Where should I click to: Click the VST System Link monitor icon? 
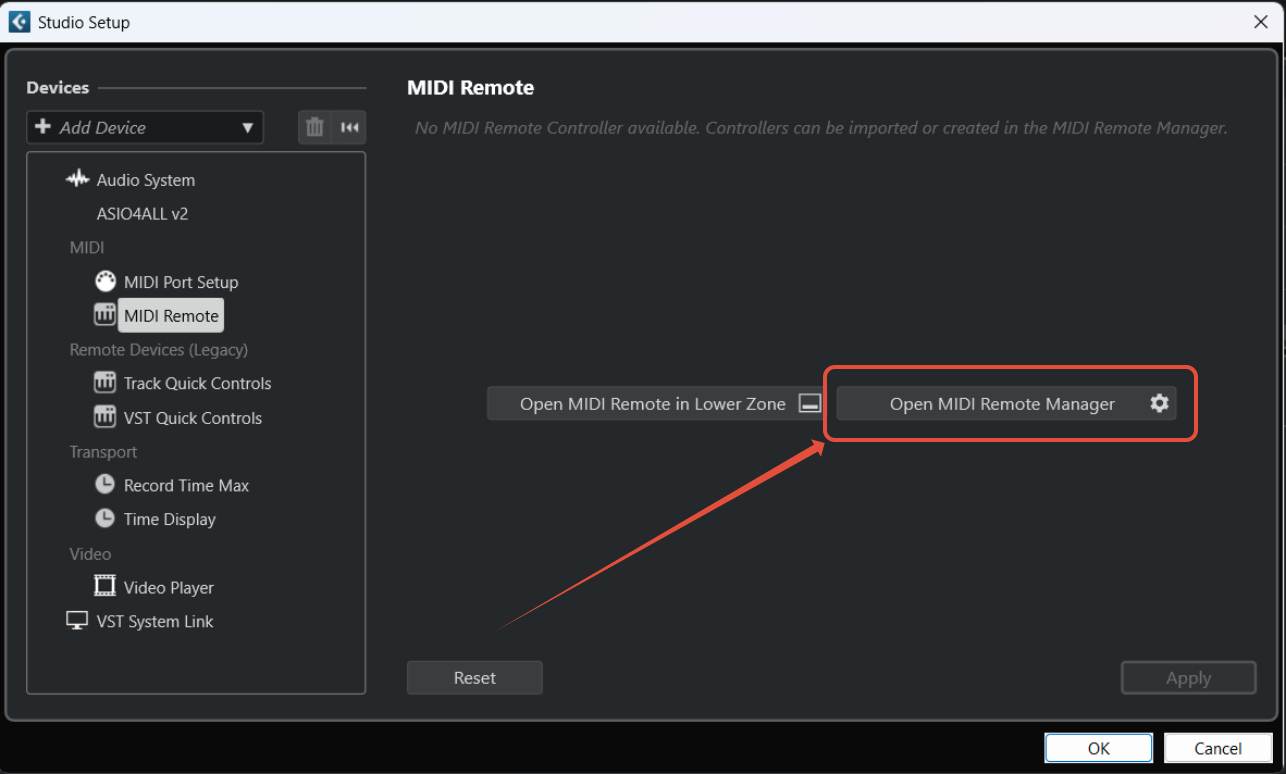pyautogui.click(x=77, y=621)
